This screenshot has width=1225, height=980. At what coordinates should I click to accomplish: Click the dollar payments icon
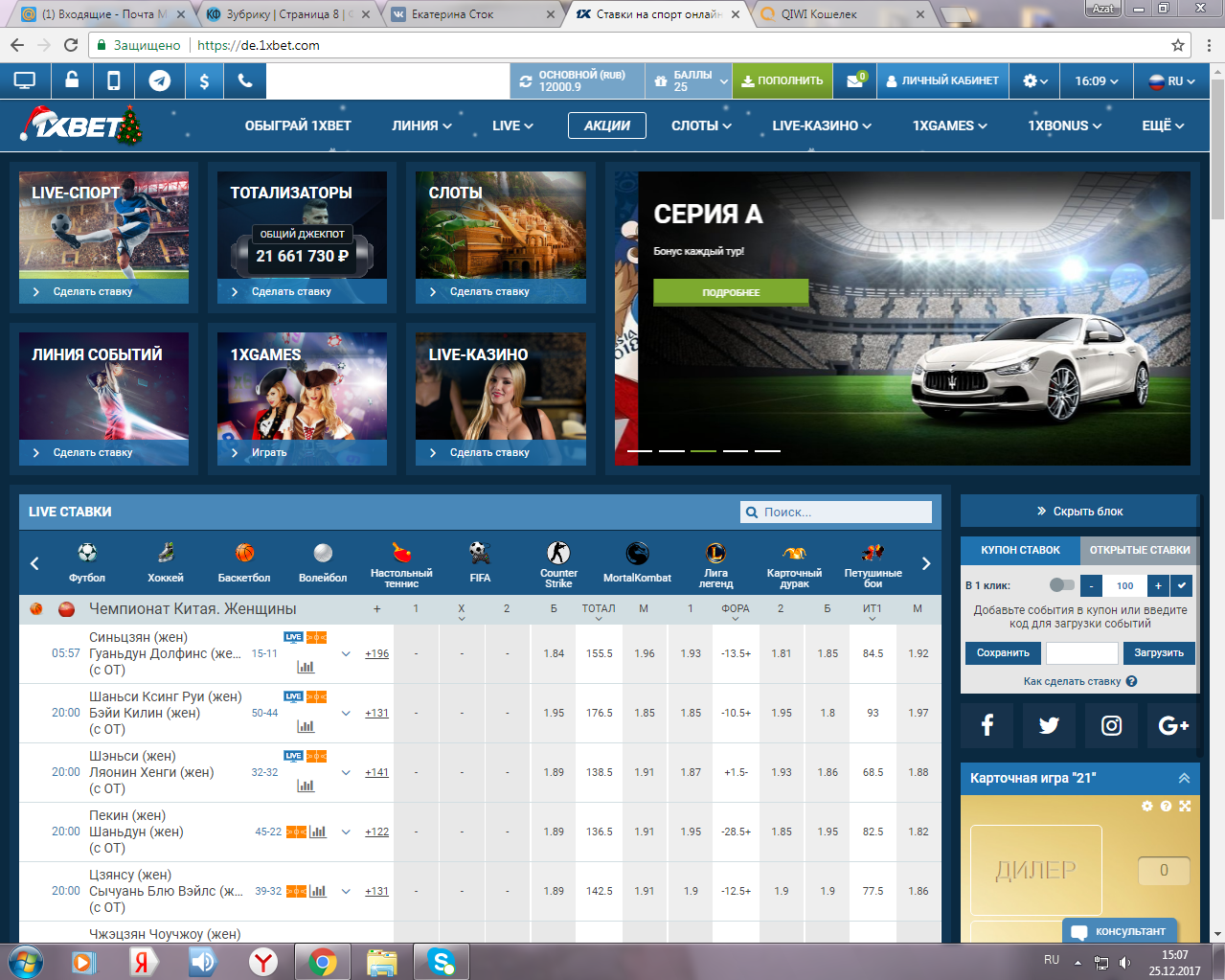point(204,81)
